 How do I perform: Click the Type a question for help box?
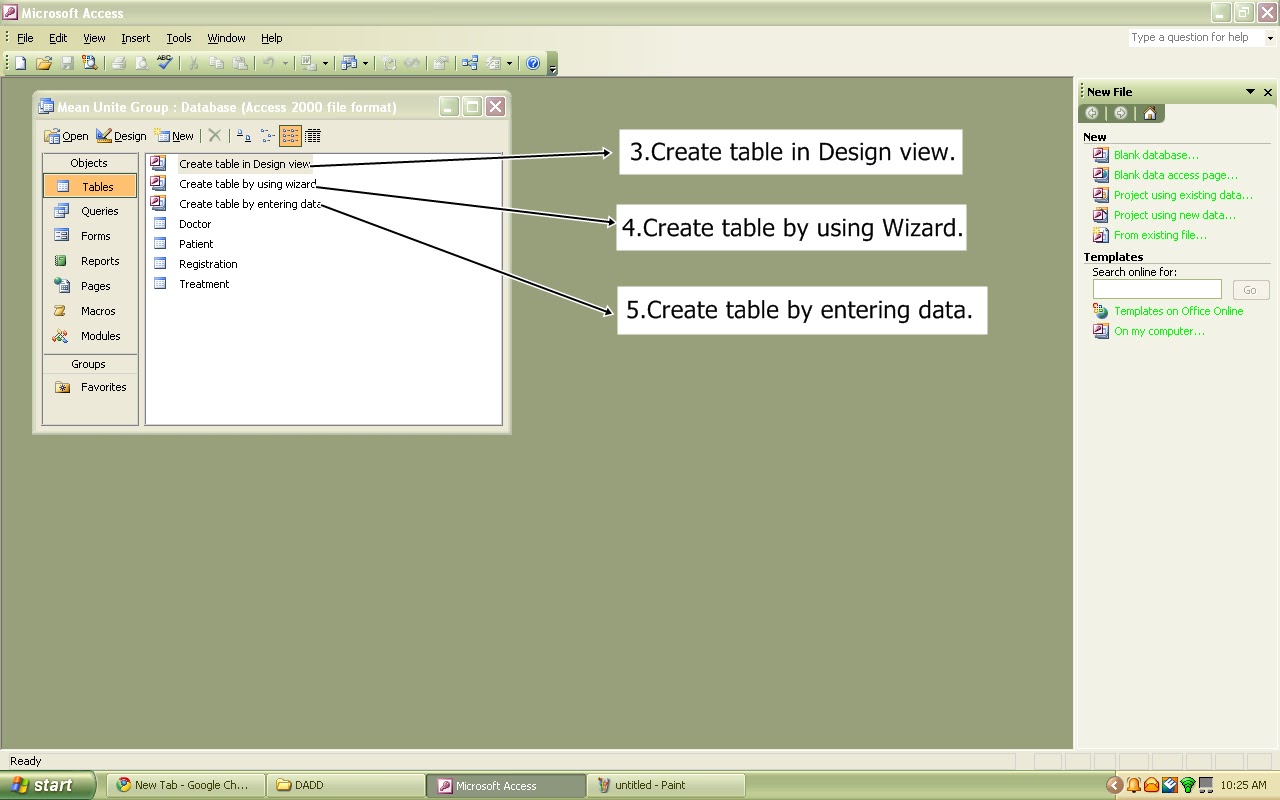pyautogui.click(x=1196, y=38)
